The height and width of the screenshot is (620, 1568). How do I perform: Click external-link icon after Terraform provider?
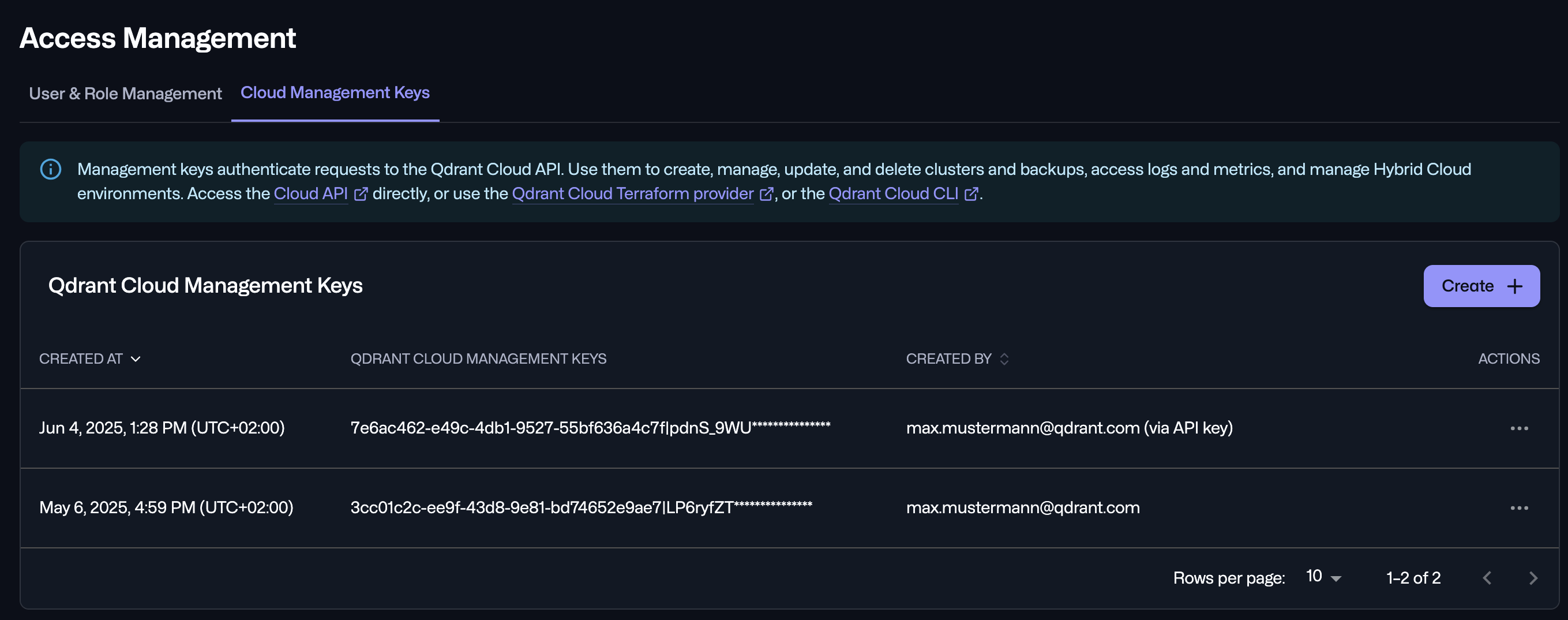766,193
